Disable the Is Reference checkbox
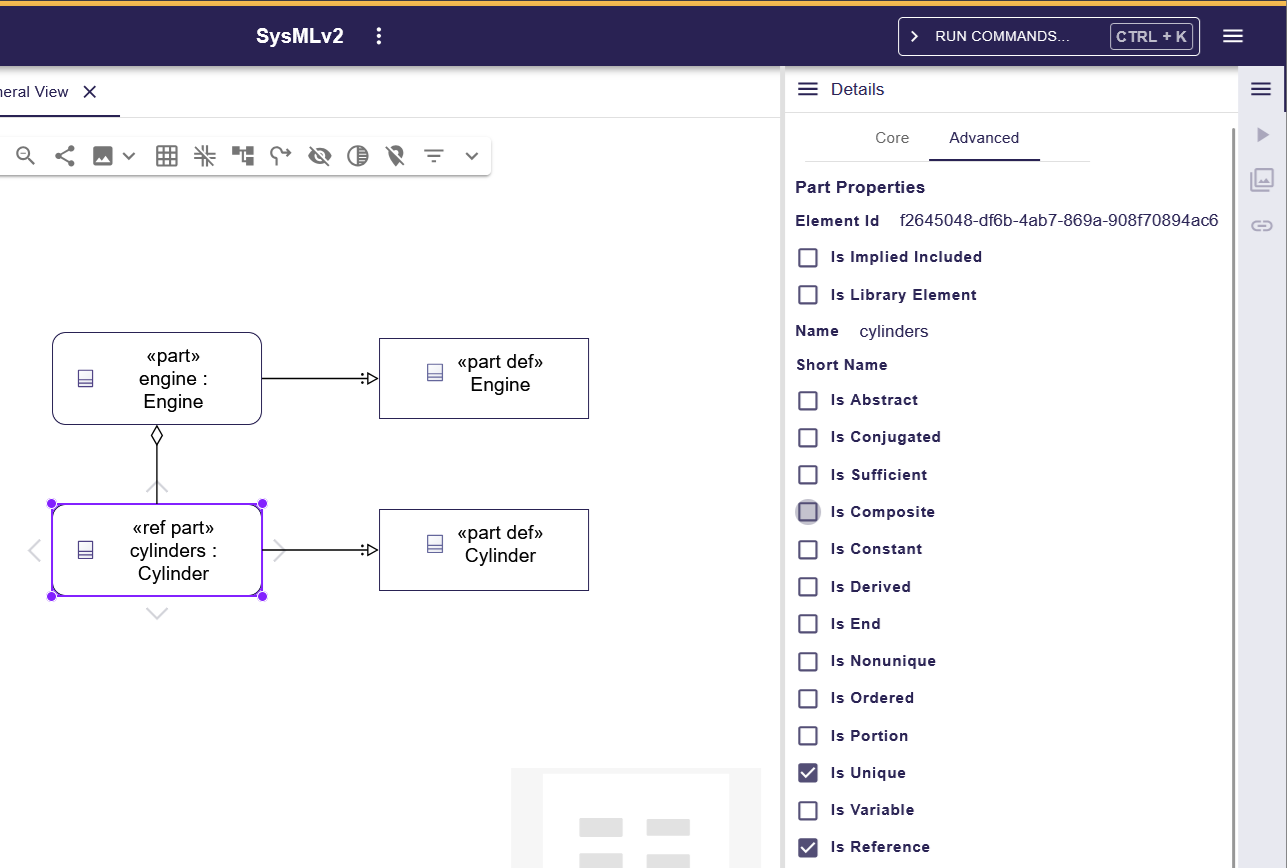 [x=808, y=847]
